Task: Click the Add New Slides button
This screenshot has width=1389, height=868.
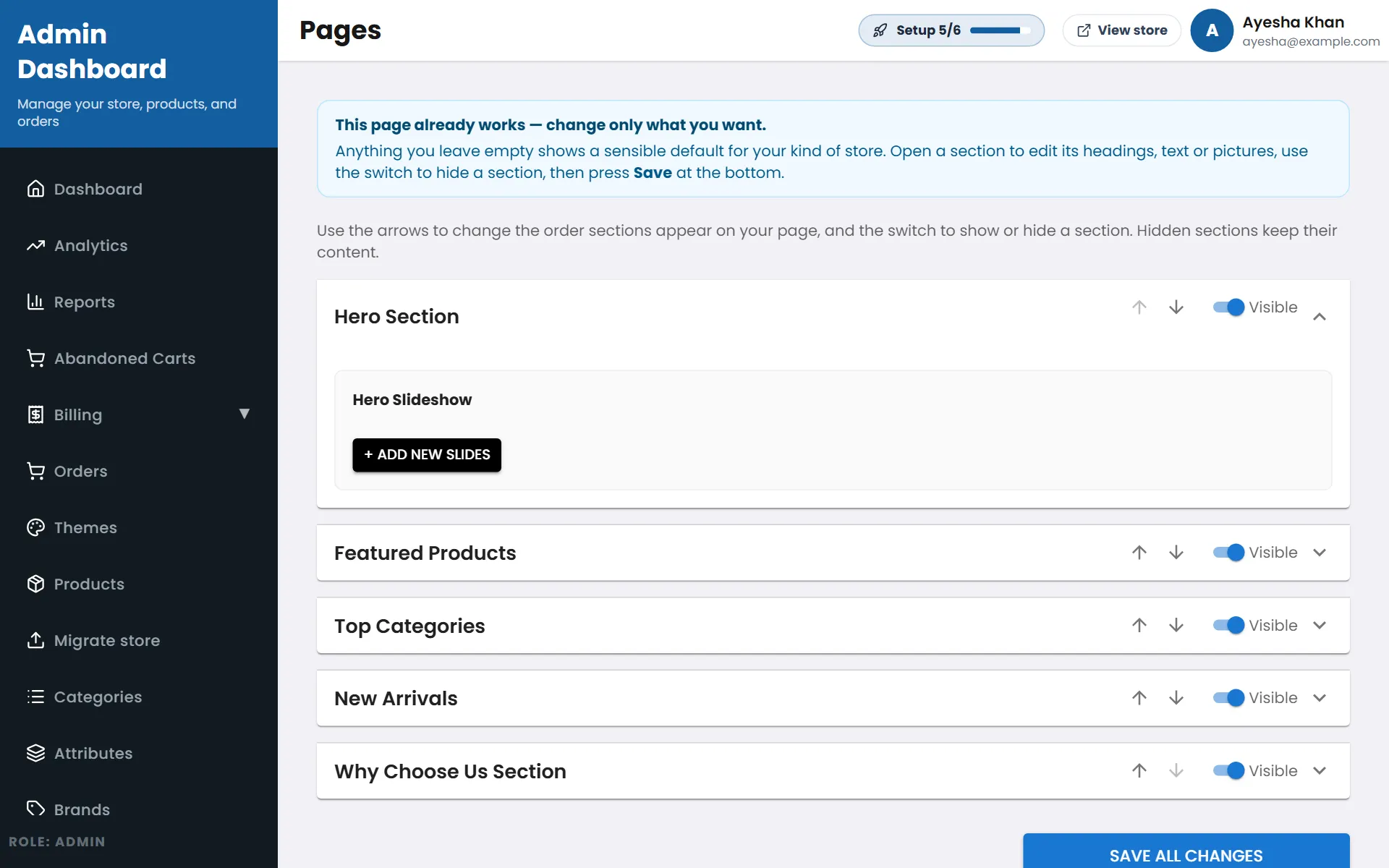Action: pyautogui.click(x=427, y=455)
